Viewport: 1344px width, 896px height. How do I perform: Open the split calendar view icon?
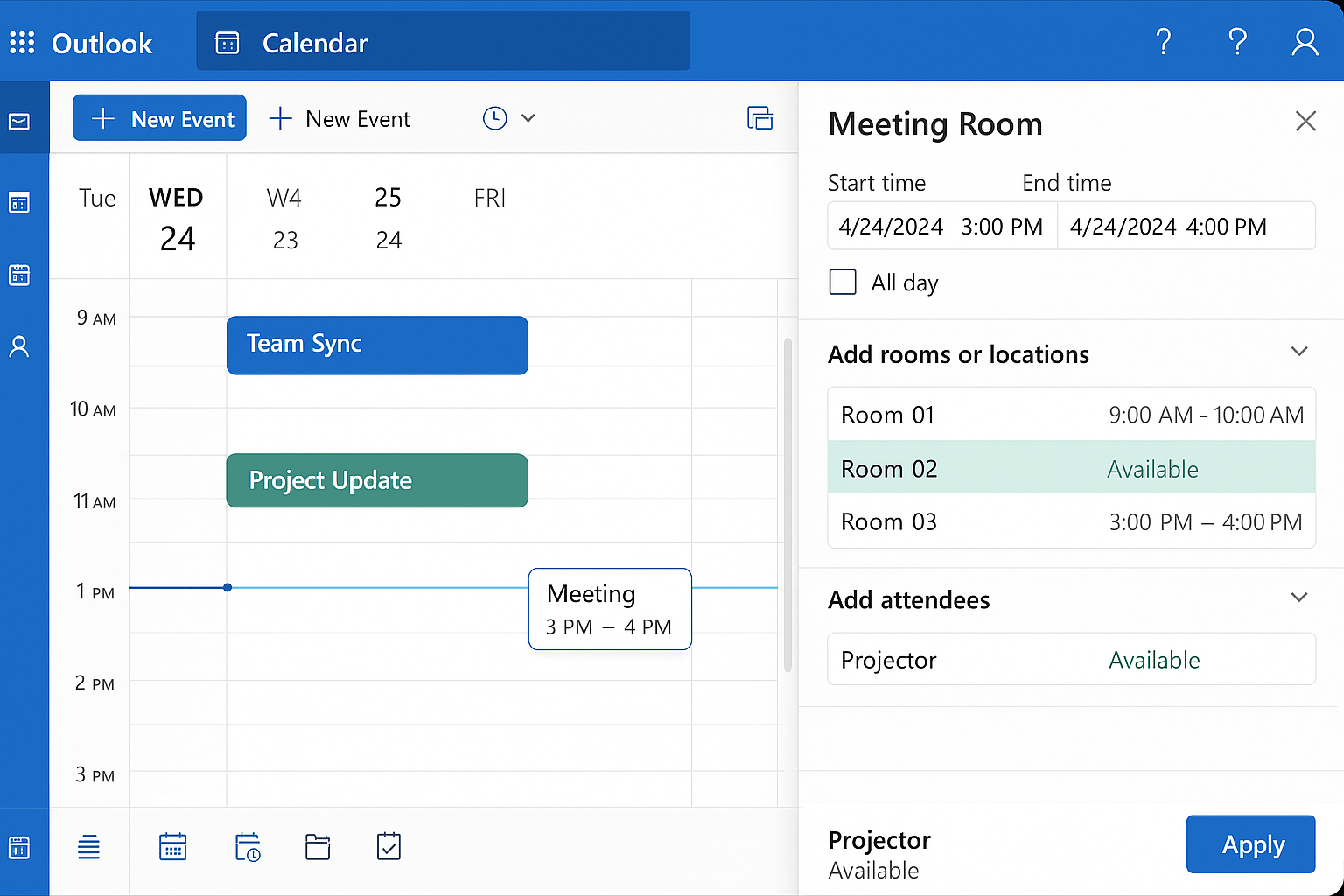tap(760, 117)
